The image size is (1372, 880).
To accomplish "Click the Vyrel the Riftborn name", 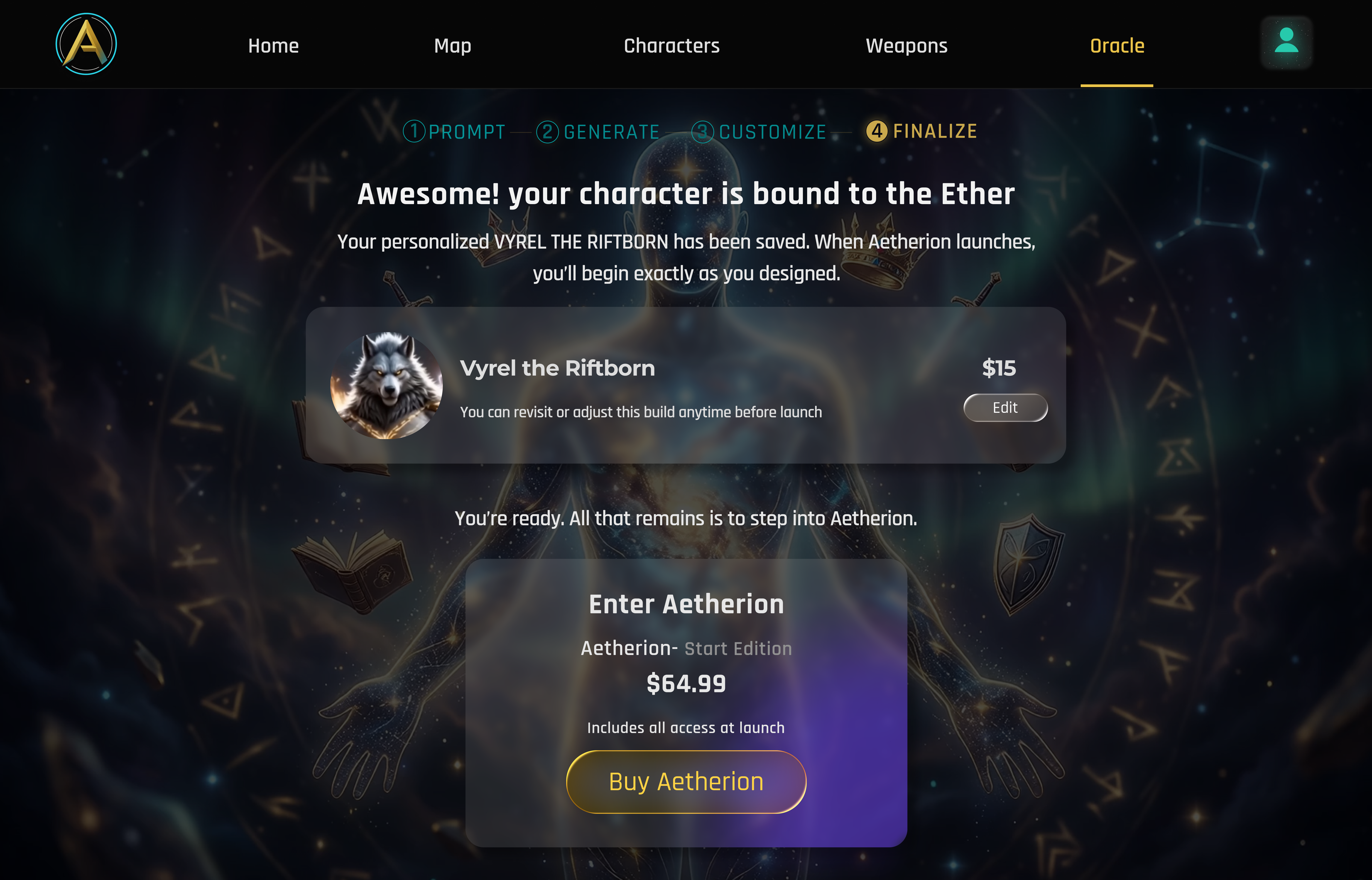I will pos(557,368).
